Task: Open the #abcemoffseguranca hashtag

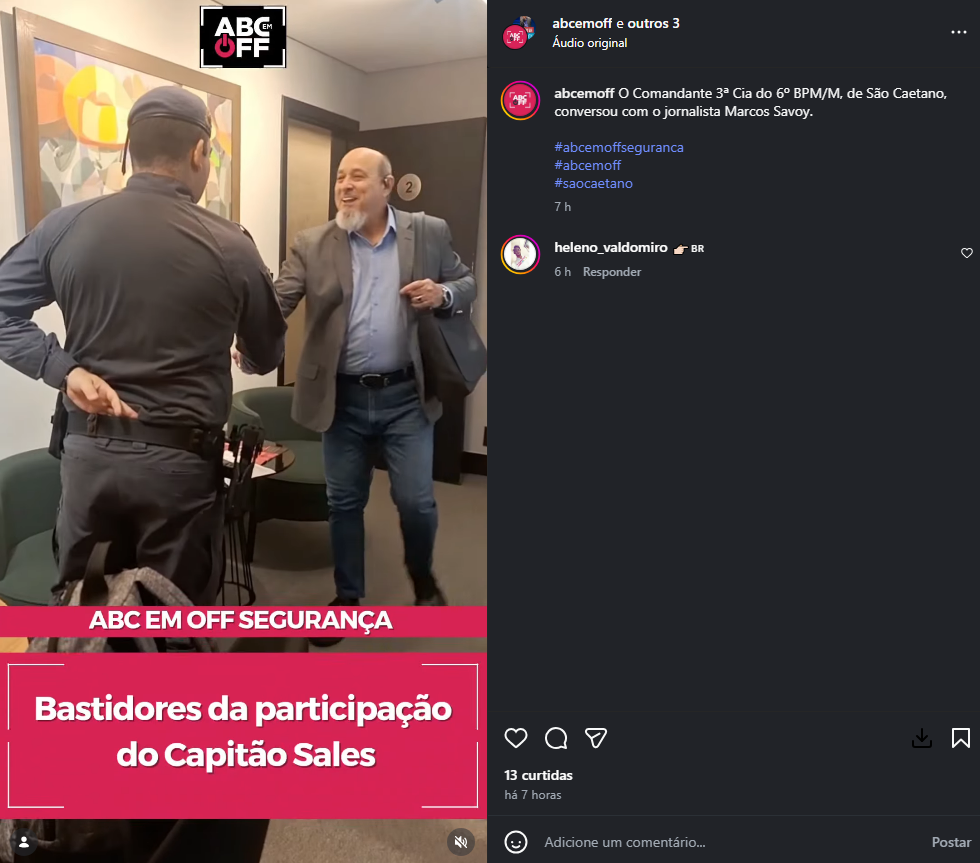Action: (x=619, y=147)
